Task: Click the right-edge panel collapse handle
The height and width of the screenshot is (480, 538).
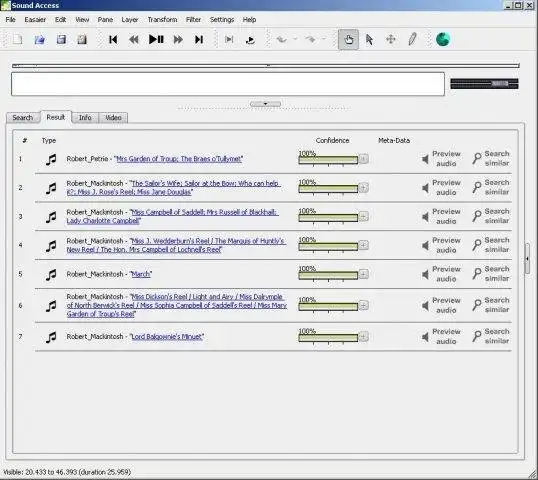Action: [527, 259]
